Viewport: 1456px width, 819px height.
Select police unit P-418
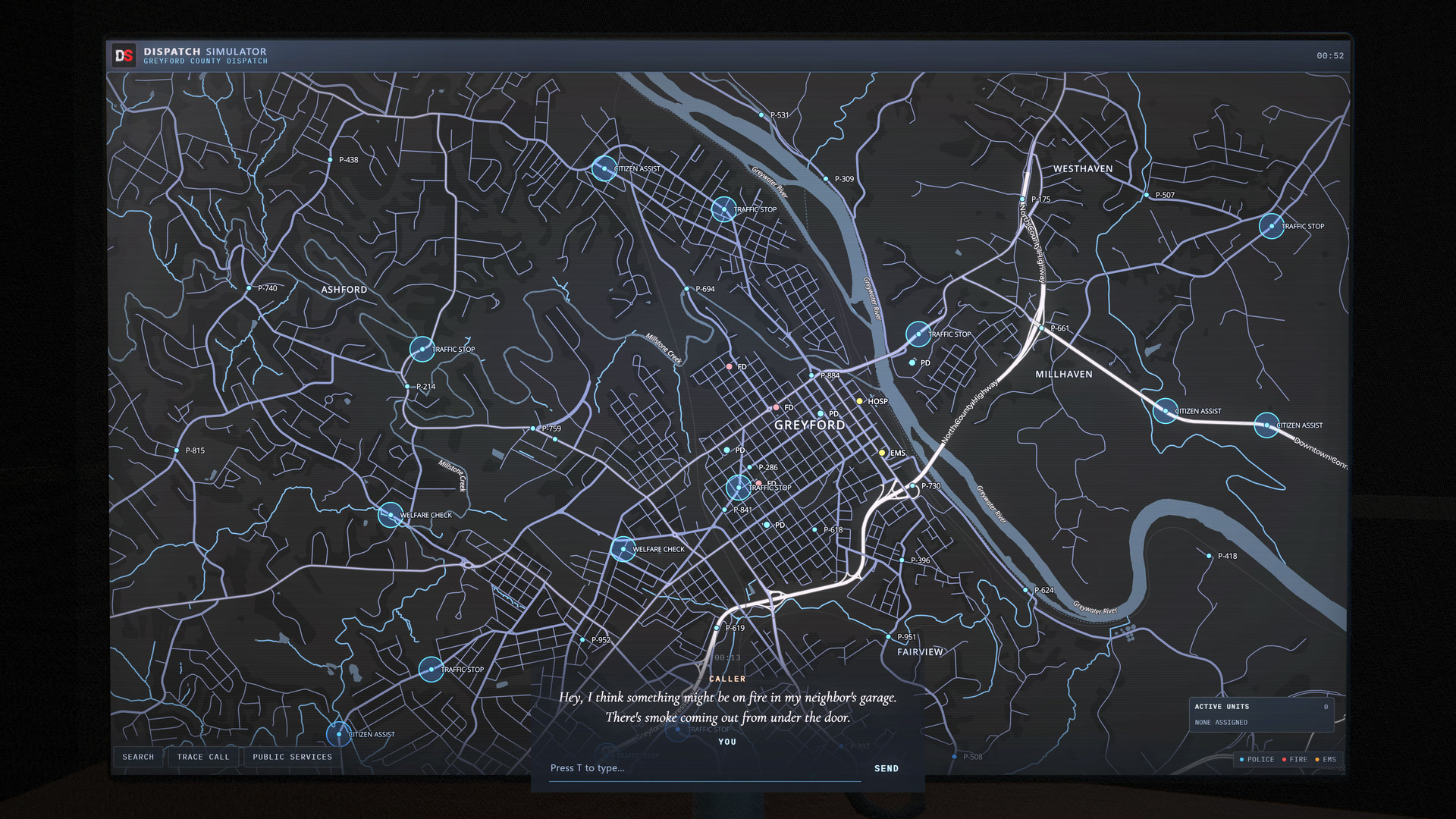click(1209, 556)
